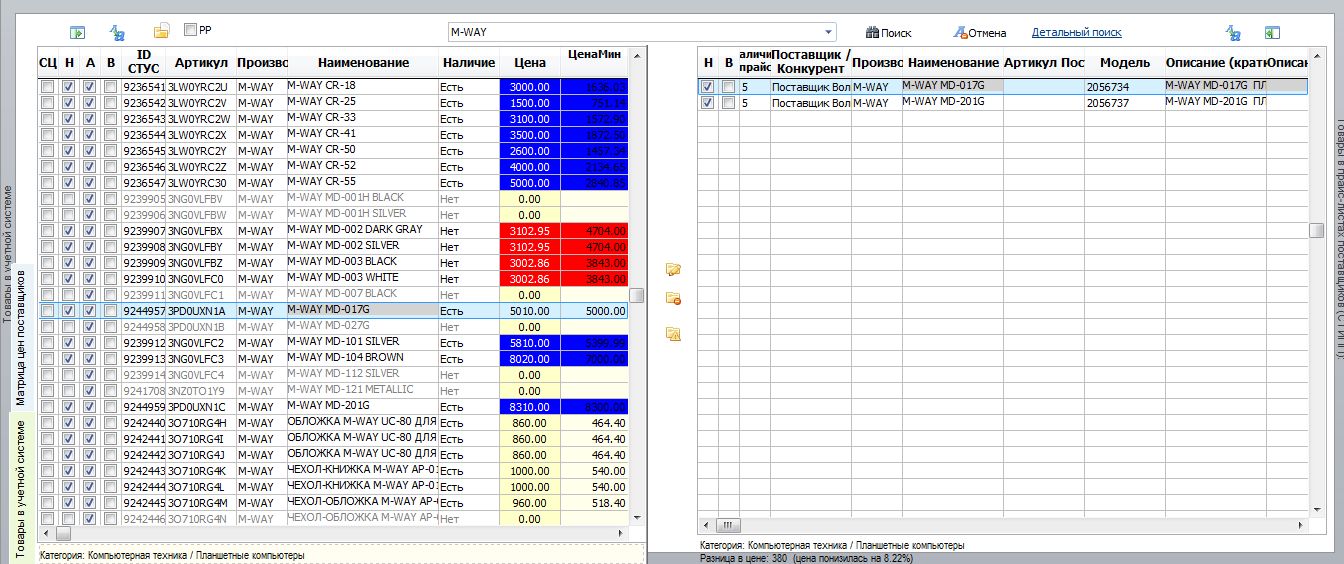Tick the Н checkbox for M-WAY MD-001H BLACK row

coord(69,199)
